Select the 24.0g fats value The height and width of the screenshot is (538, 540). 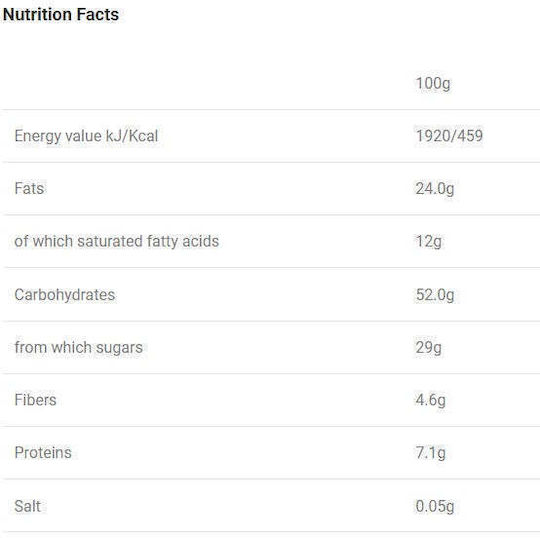click(435, 189)
